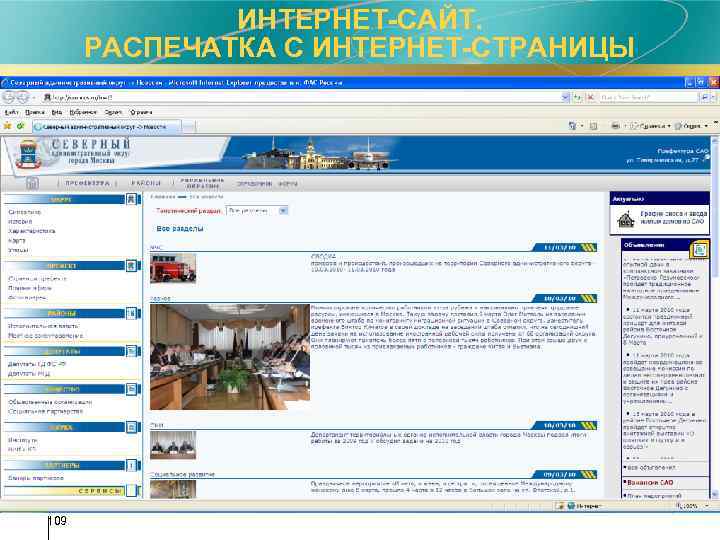Open the address bar history dropdown
This screenshot has width=720, height=540.
565,97
